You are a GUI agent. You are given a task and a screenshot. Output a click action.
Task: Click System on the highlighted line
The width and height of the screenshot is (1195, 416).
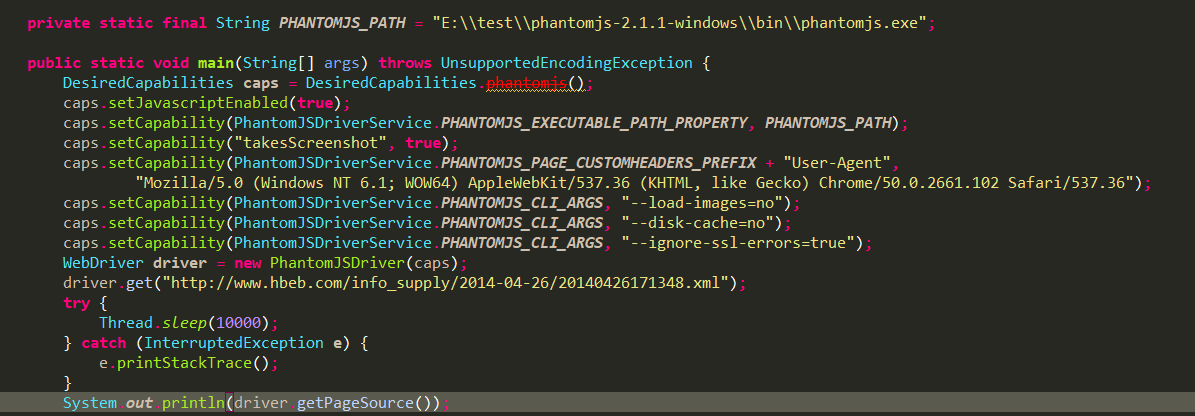pos(90,403)
